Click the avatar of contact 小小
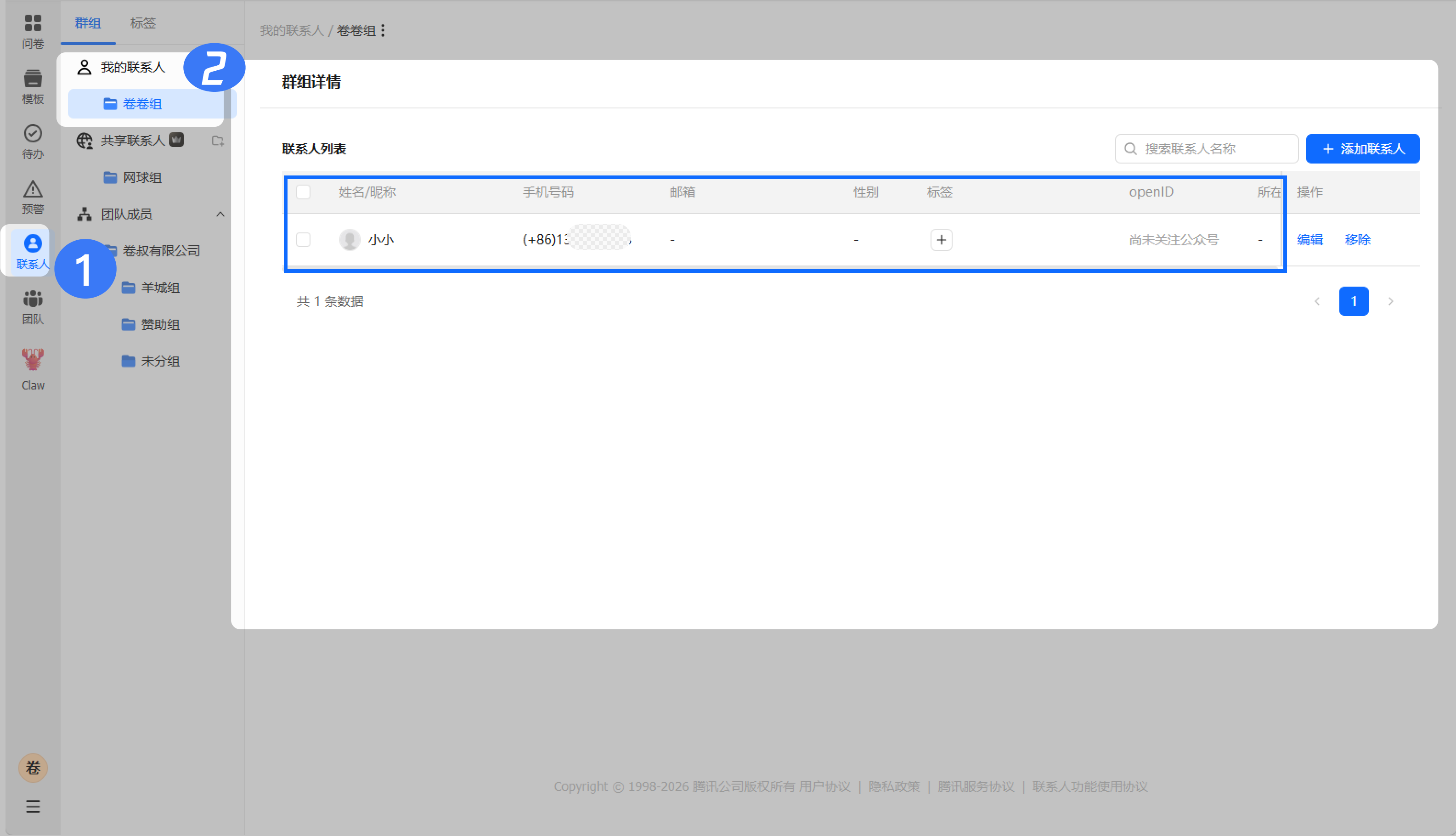This screenshot has height=836, width=1456. pyautogui.click(x=350, y=239)
